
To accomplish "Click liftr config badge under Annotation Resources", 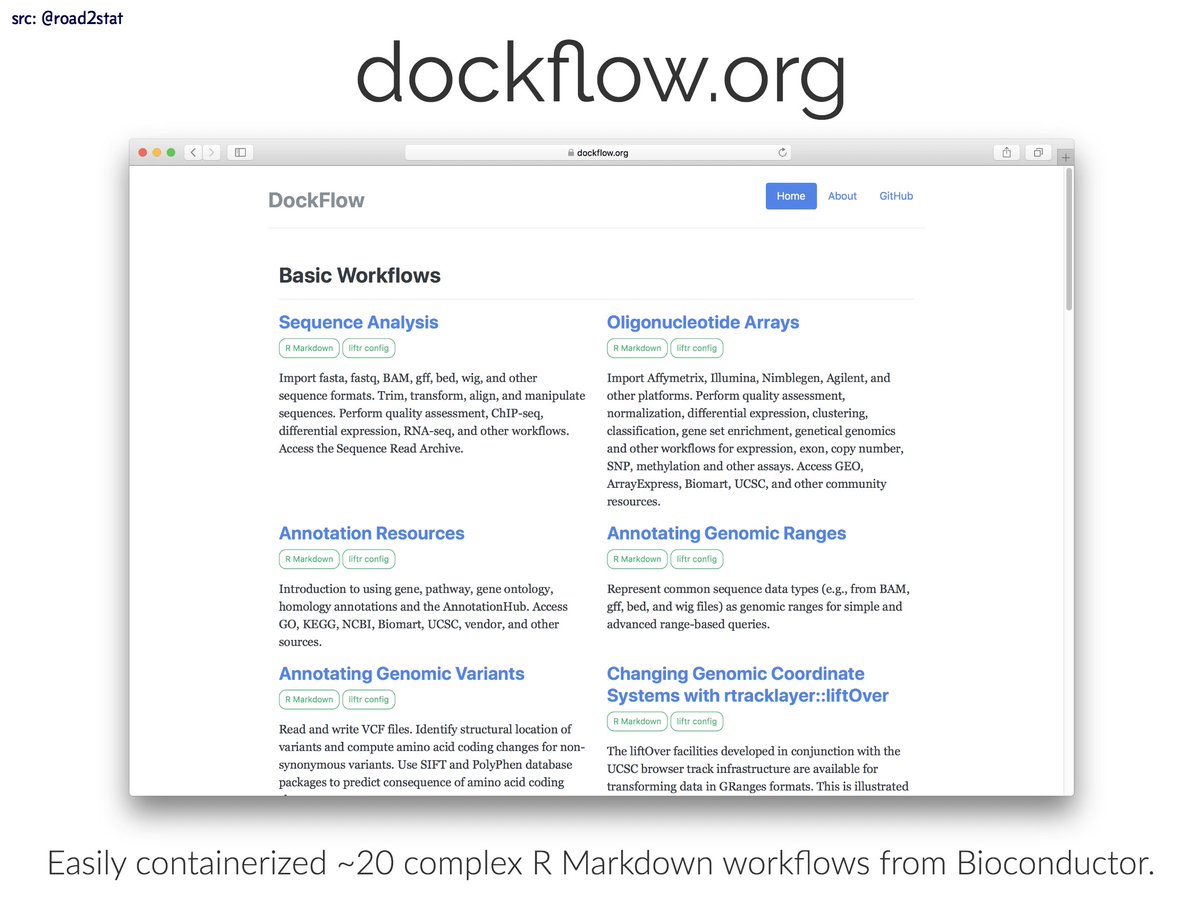I will click(x=369, y=559).
